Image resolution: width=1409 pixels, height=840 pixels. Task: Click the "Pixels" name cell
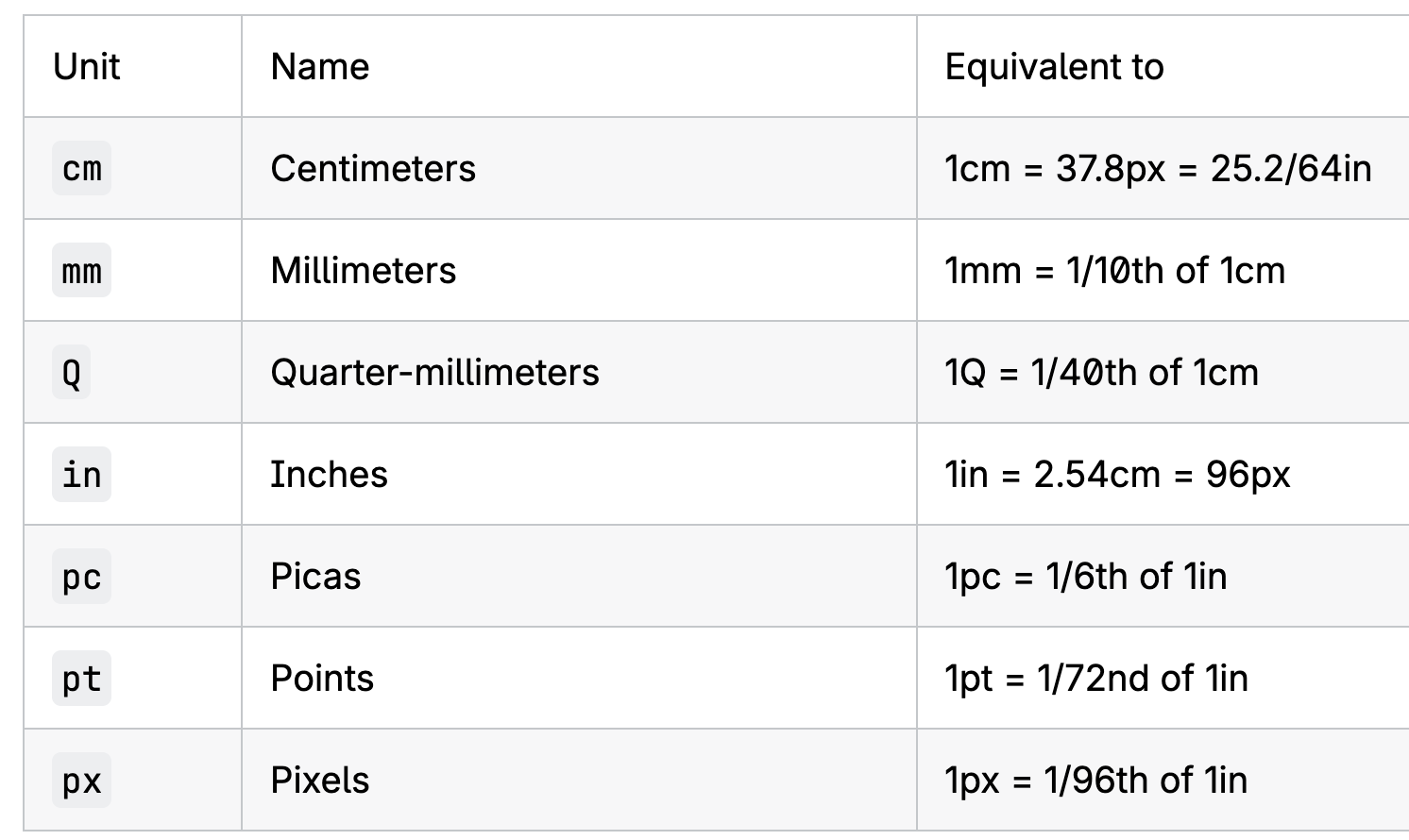(320, 781)
